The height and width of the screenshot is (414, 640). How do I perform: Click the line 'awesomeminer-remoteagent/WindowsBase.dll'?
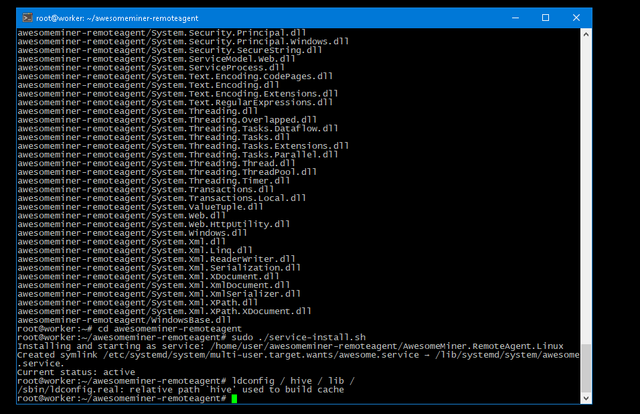124,320
